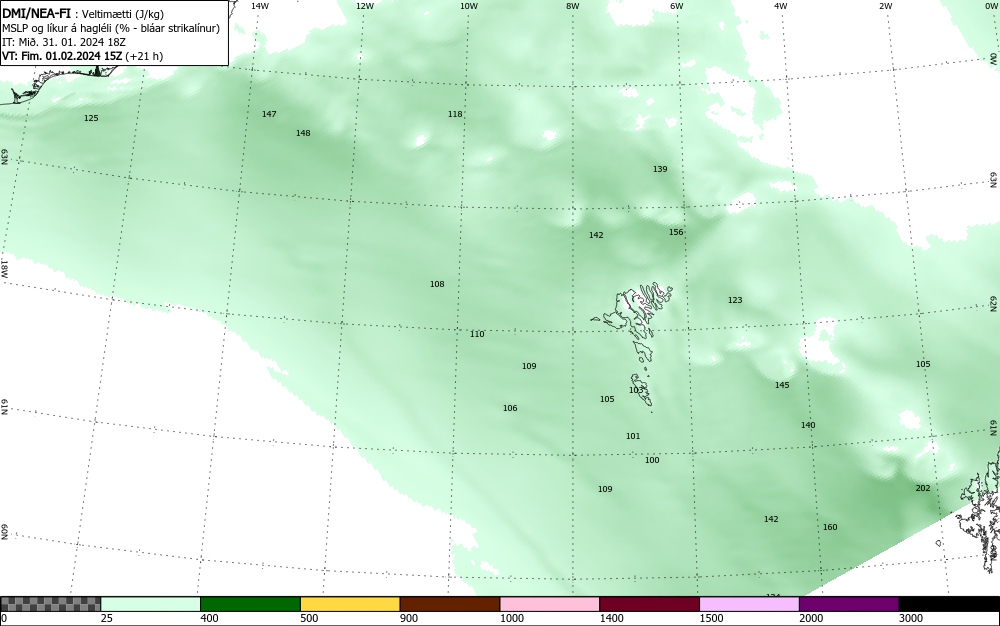Click the "14W" longitude label

(x=260, y=6)
